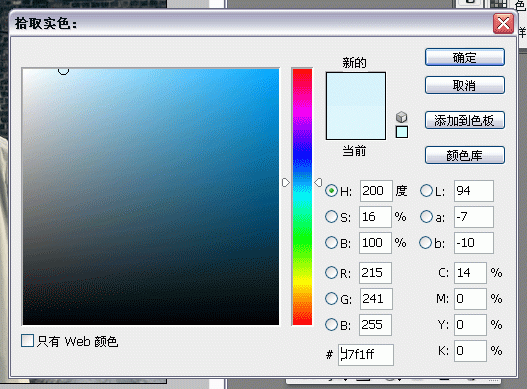
Task: Click the a field showing -7
Action: pyautogui.click(x=474, y=217)
